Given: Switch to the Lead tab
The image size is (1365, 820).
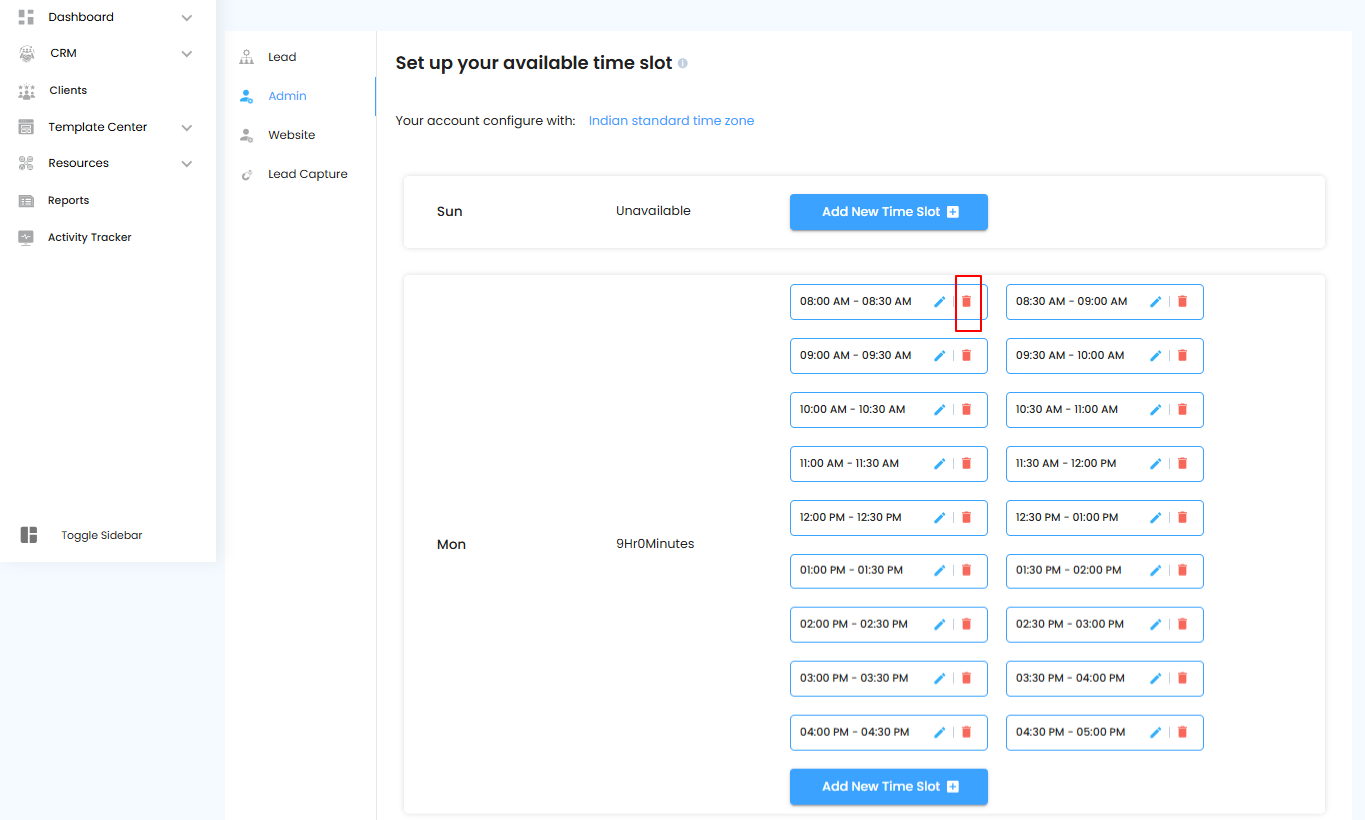Looking at the screenshot, I should (281, 57).
